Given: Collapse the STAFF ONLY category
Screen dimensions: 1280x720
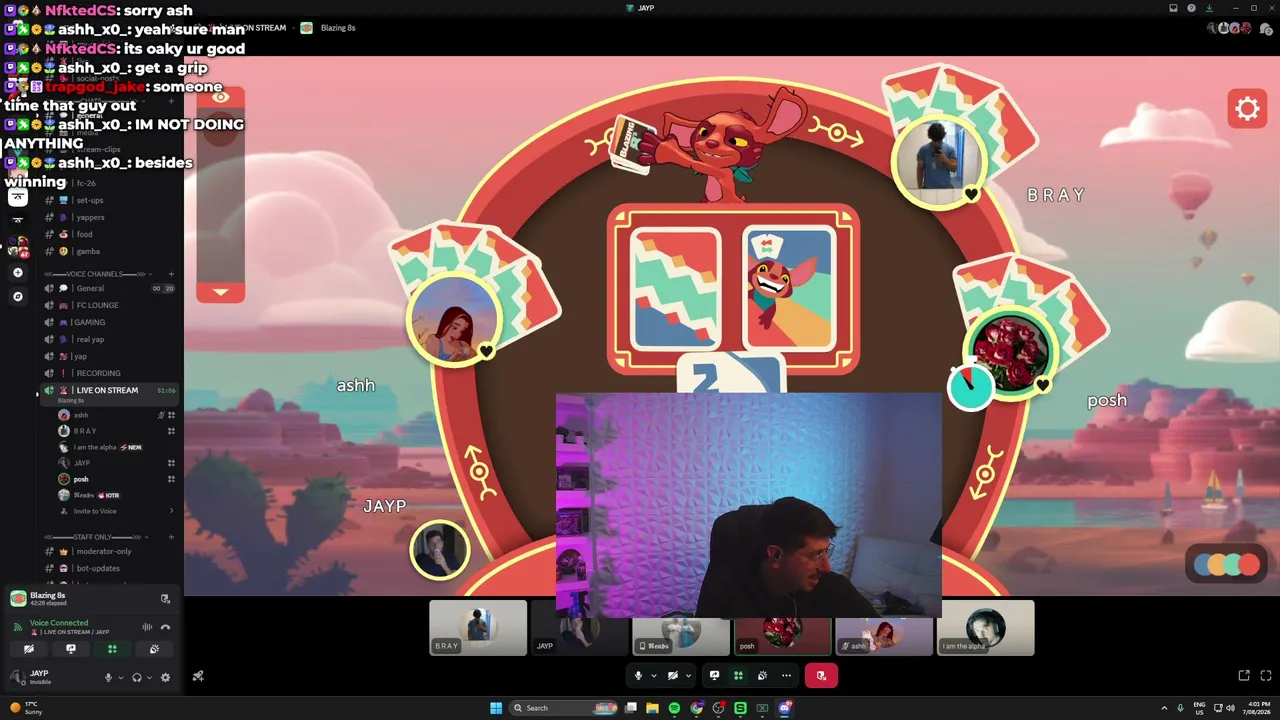Looking at the screenshot, I should (x=96, y=537).
